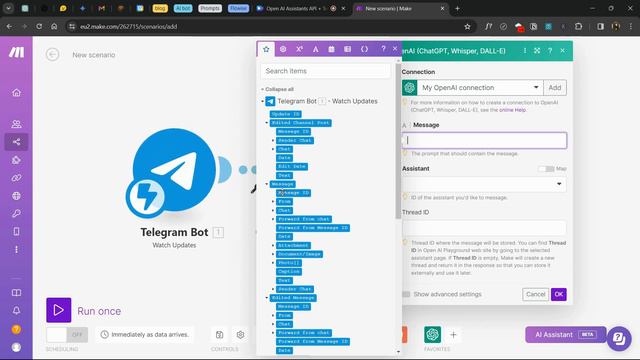Screen dimensions: 640x360
Task: Click the Message input field
Action: click(484, 140)
